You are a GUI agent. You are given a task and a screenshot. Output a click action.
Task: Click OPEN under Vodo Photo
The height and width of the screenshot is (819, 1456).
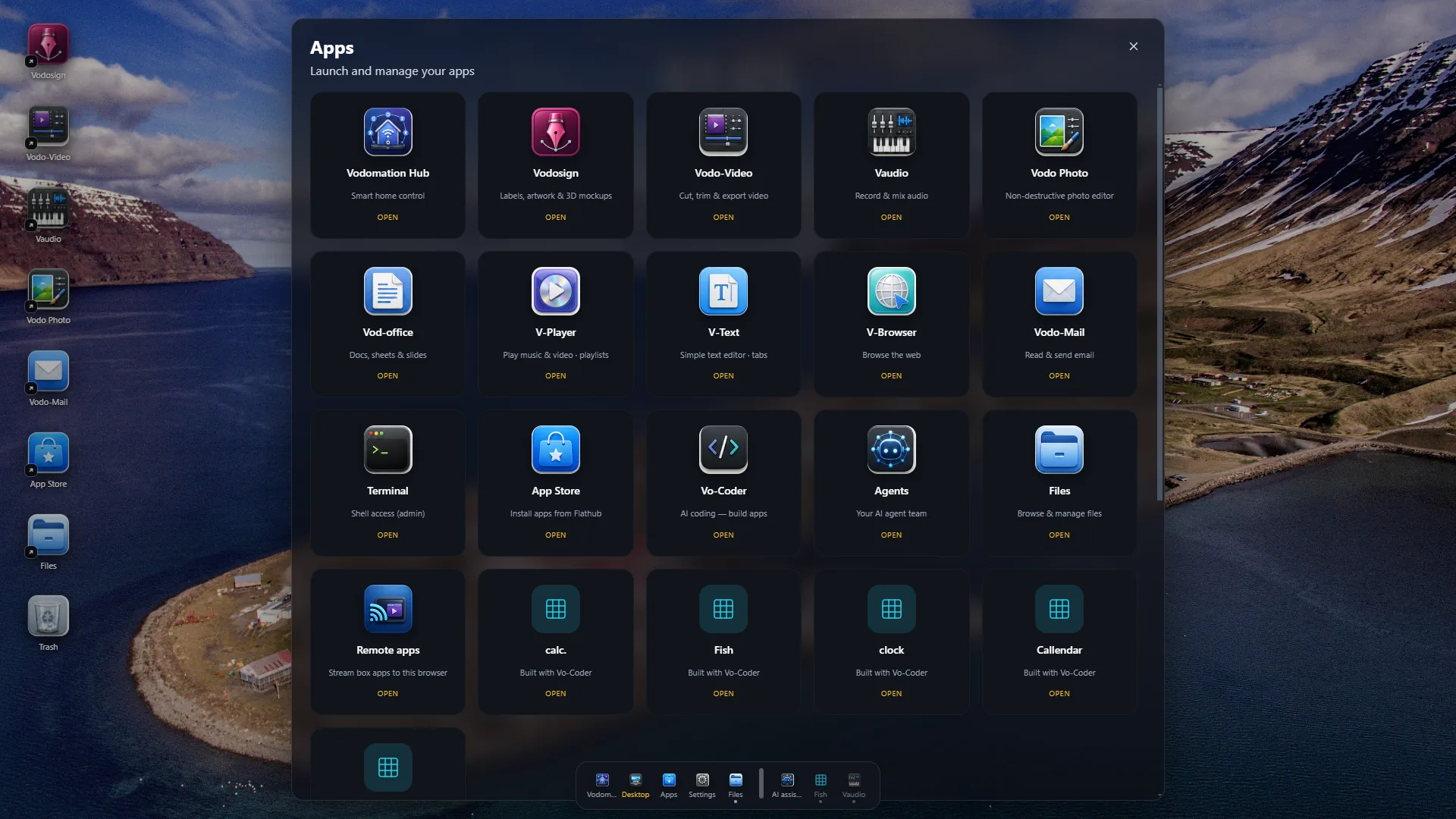[x=1059, y=218]
